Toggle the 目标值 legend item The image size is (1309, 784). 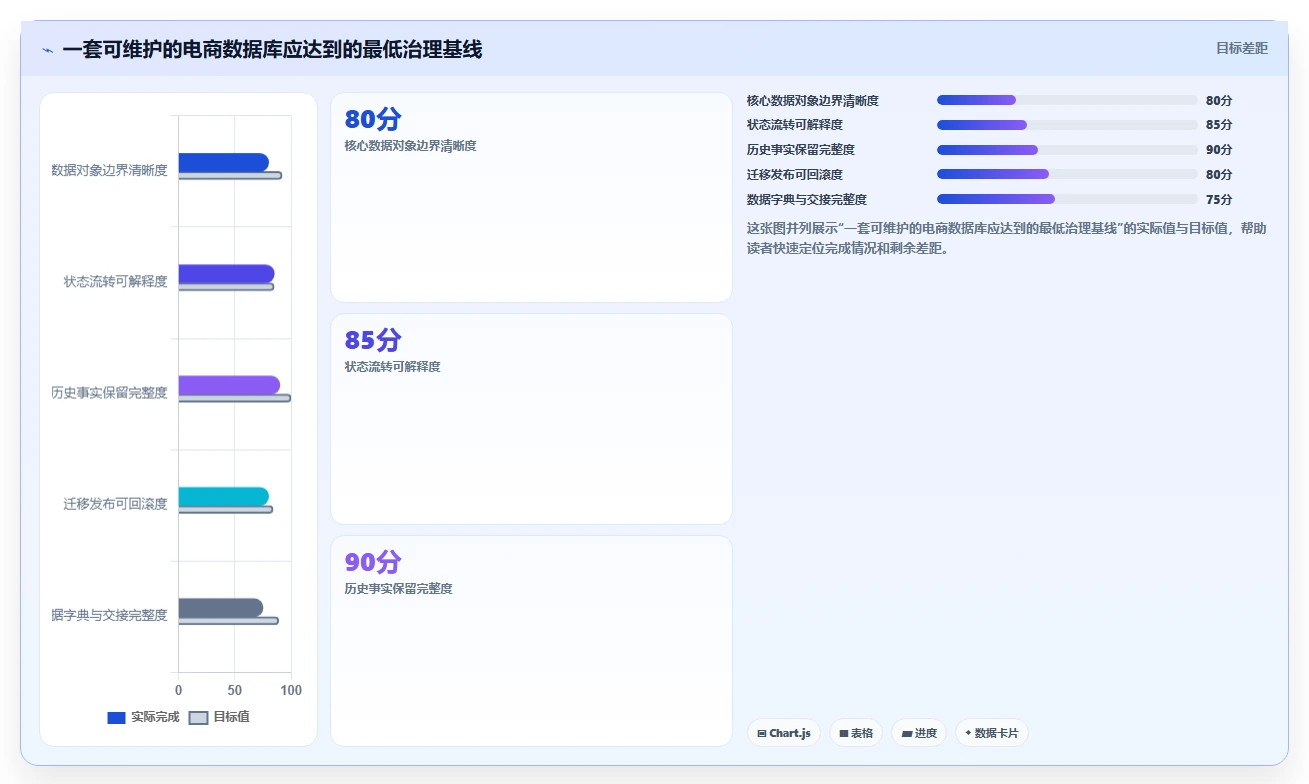pyautogui.click(x=219, y=717)
